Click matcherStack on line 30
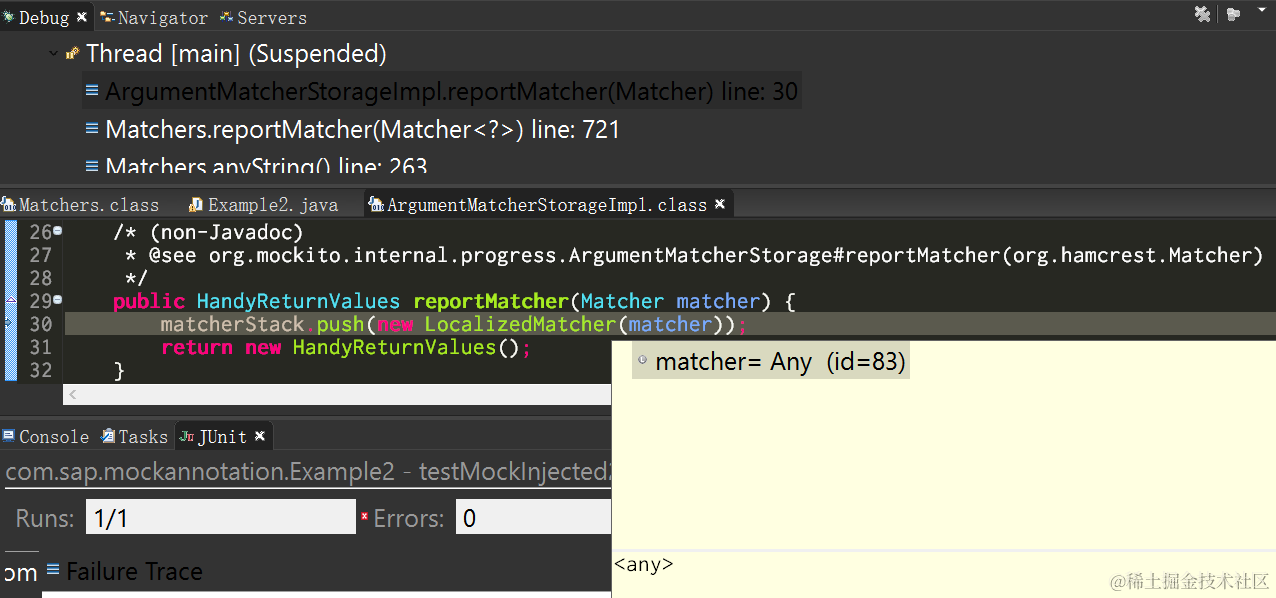The width and height of the screenshot is (1276, 598). pos(232,324)
